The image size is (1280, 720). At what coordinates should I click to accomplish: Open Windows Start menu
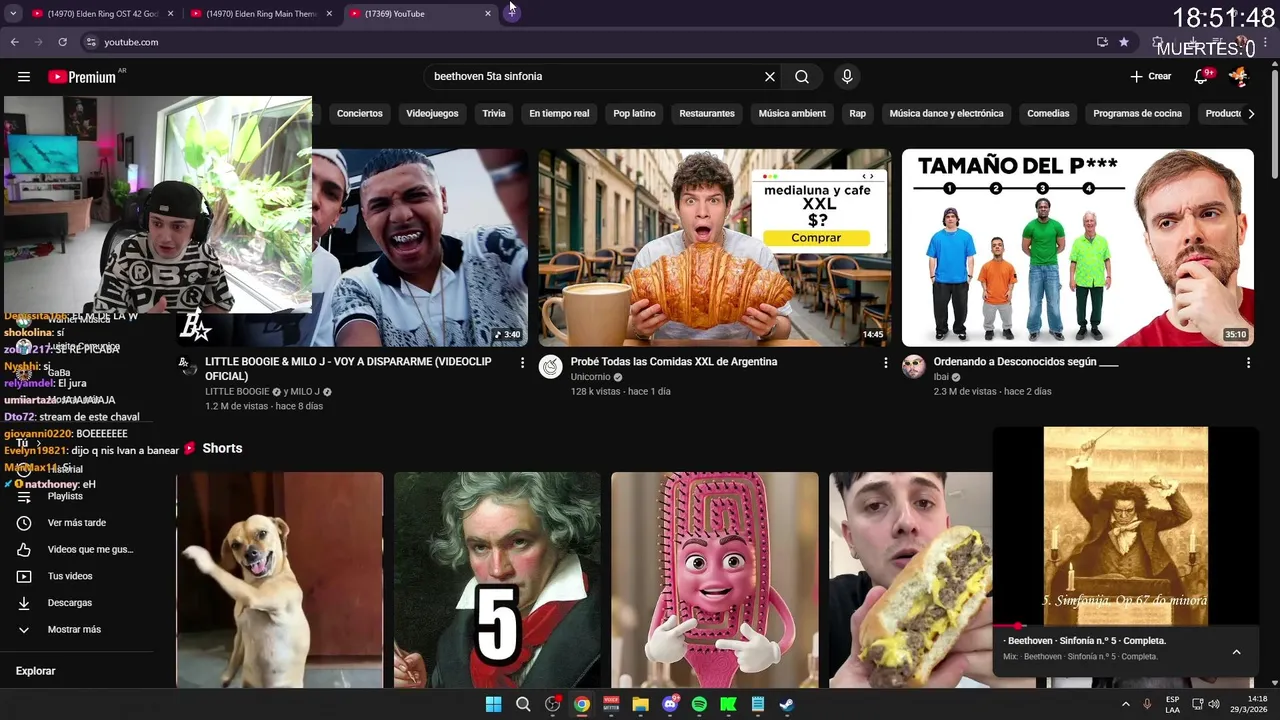pos(493,704)
